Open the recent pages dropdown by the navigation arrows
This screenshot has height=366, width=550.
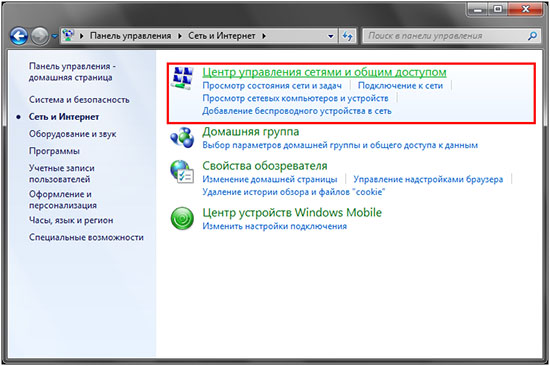coord(54,36)
